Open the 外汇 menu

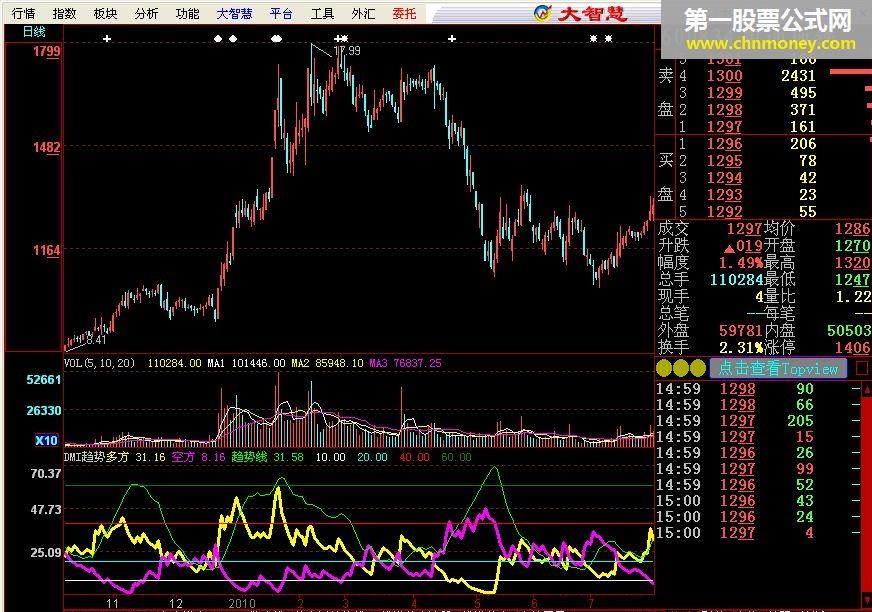pos(363,13)
